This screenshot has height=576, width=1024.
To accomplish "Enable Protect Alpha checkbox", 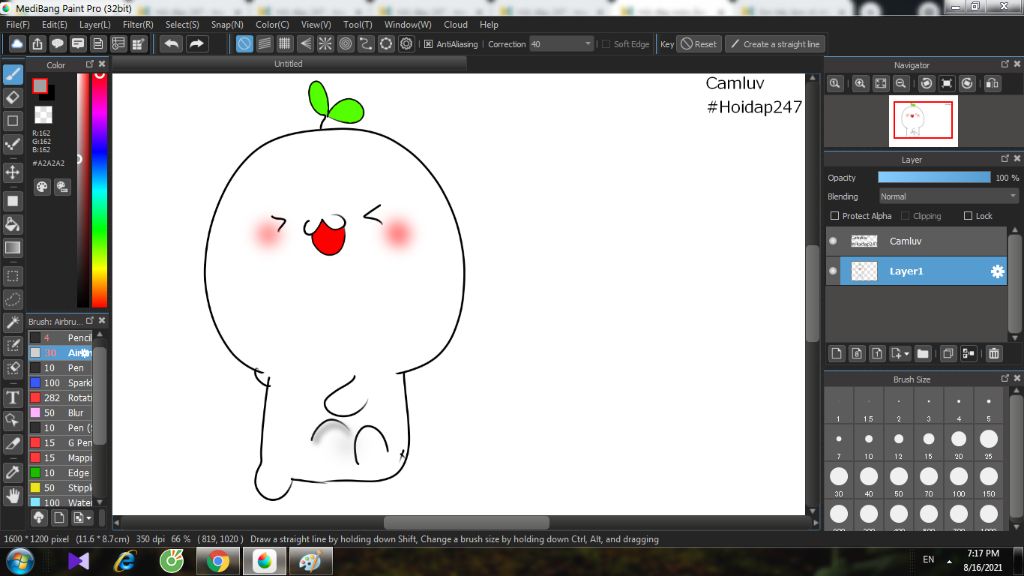I will pyautogui.click(x=834, y=216).
